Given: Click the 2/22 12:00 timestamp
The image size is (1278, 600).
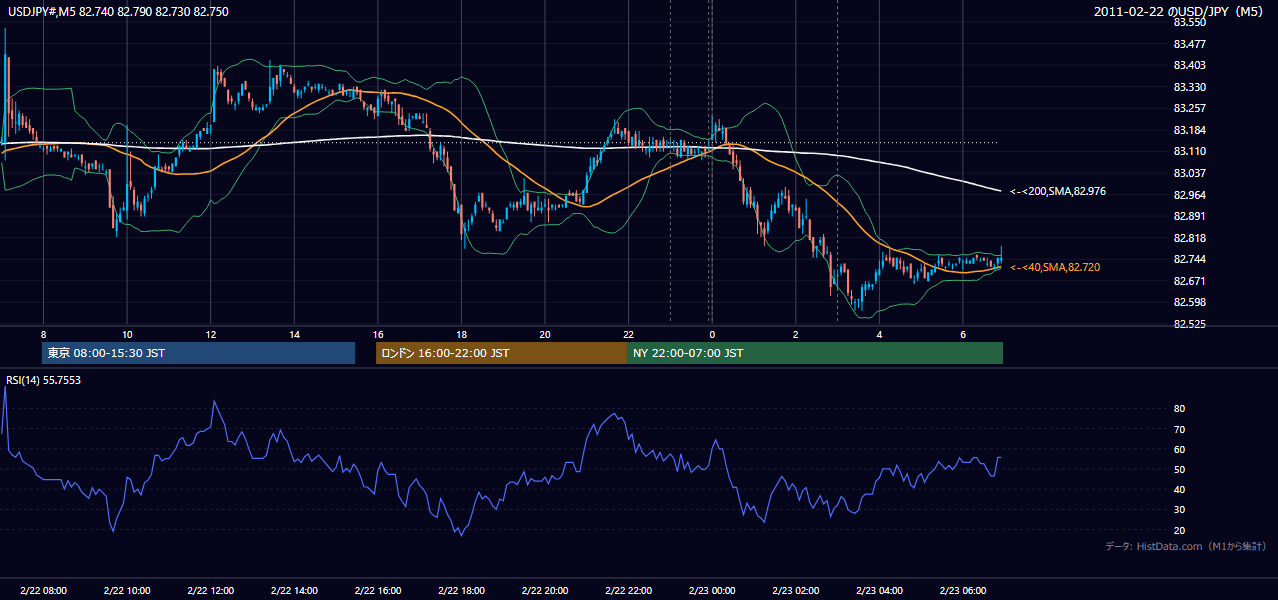Looking at the screenshot, I should tap(211, 591).
